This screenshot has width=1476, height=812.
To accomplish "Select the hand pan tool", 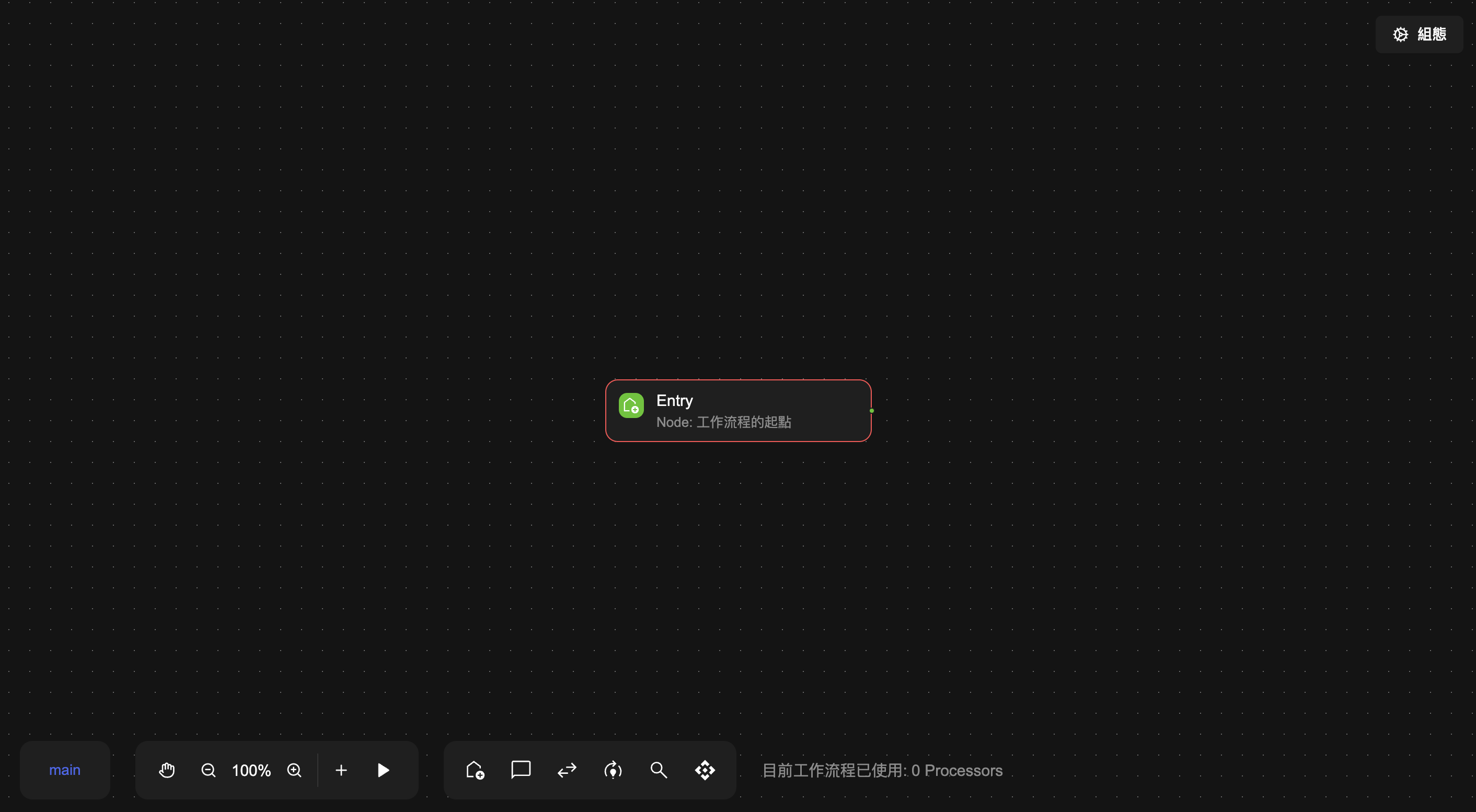I will tap(167, 770).
